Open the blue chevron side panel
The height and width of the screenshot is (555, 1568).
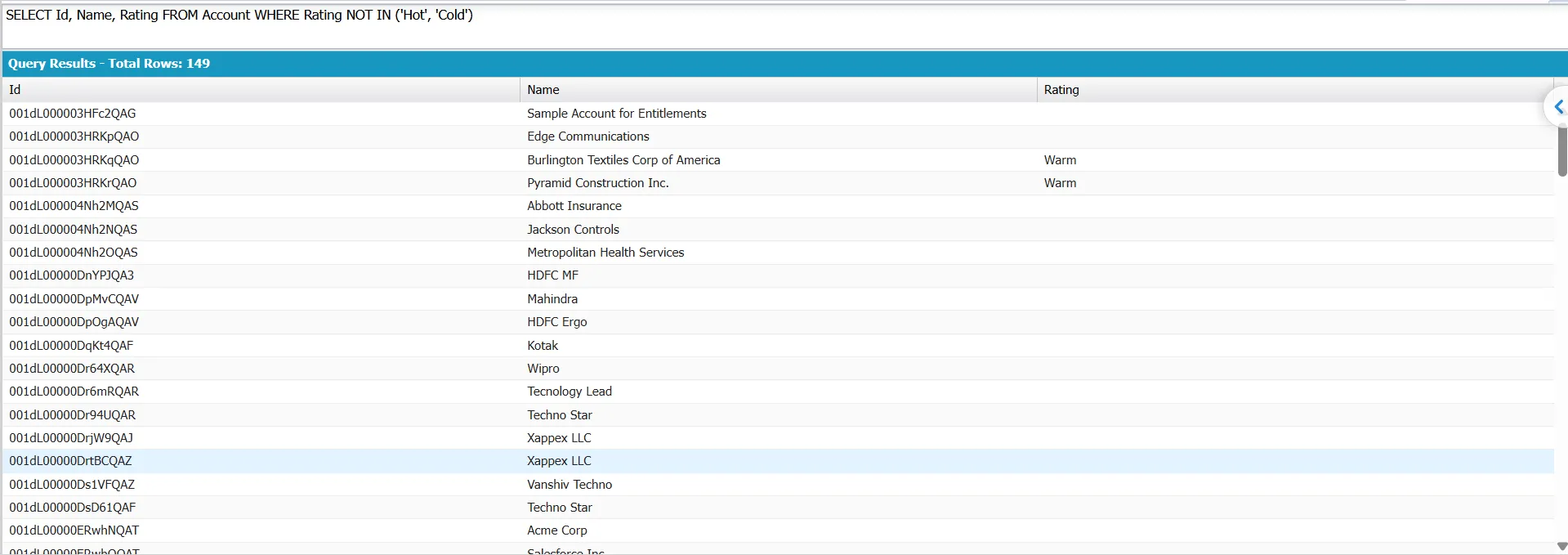tap(1557, 107)
